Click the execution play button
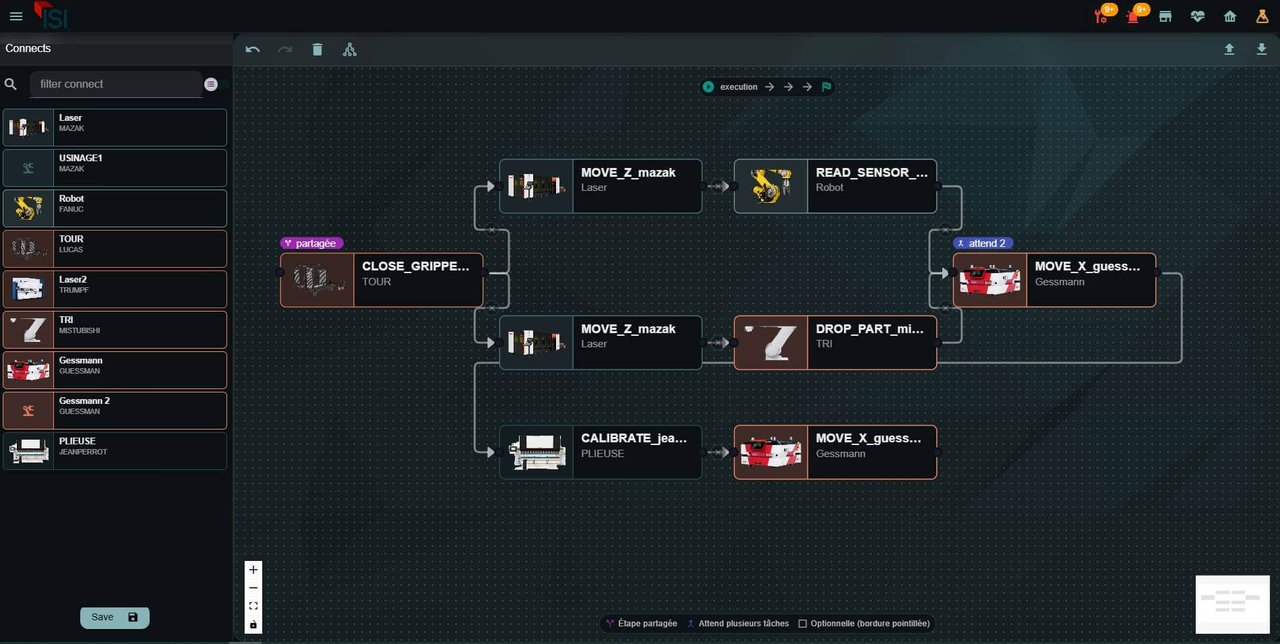1280x644 pixels. (708, 87)
